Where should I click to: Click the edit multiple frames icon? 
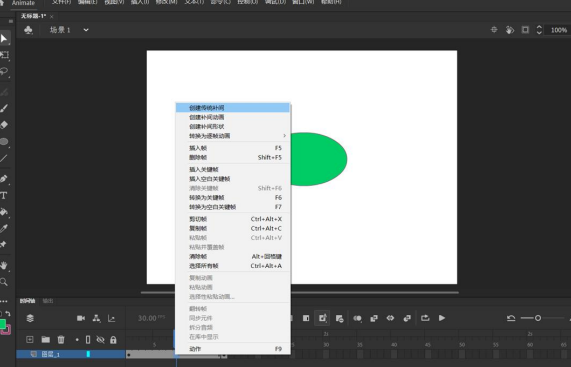pyautogui.click(x=374, y=319)
